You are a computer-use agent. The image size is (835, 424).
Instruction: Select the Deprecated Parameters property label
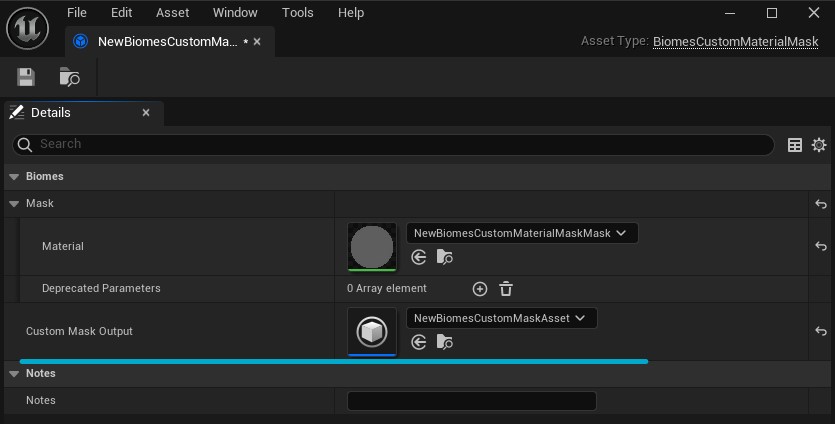pyautogui.click(x=101, y=288)
